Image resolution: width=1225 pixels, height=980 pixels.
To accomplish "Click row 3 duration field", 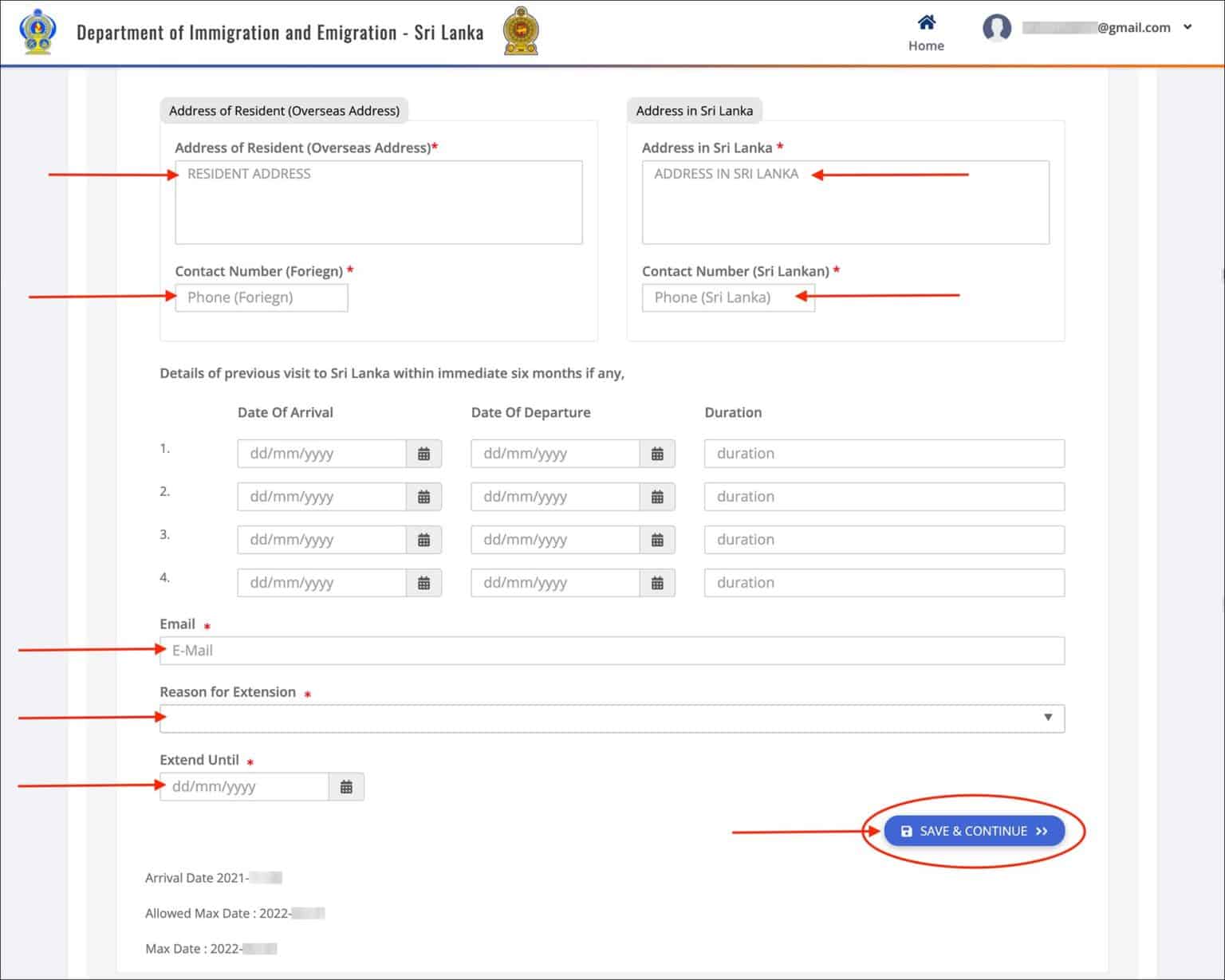I will click(884, 540).
